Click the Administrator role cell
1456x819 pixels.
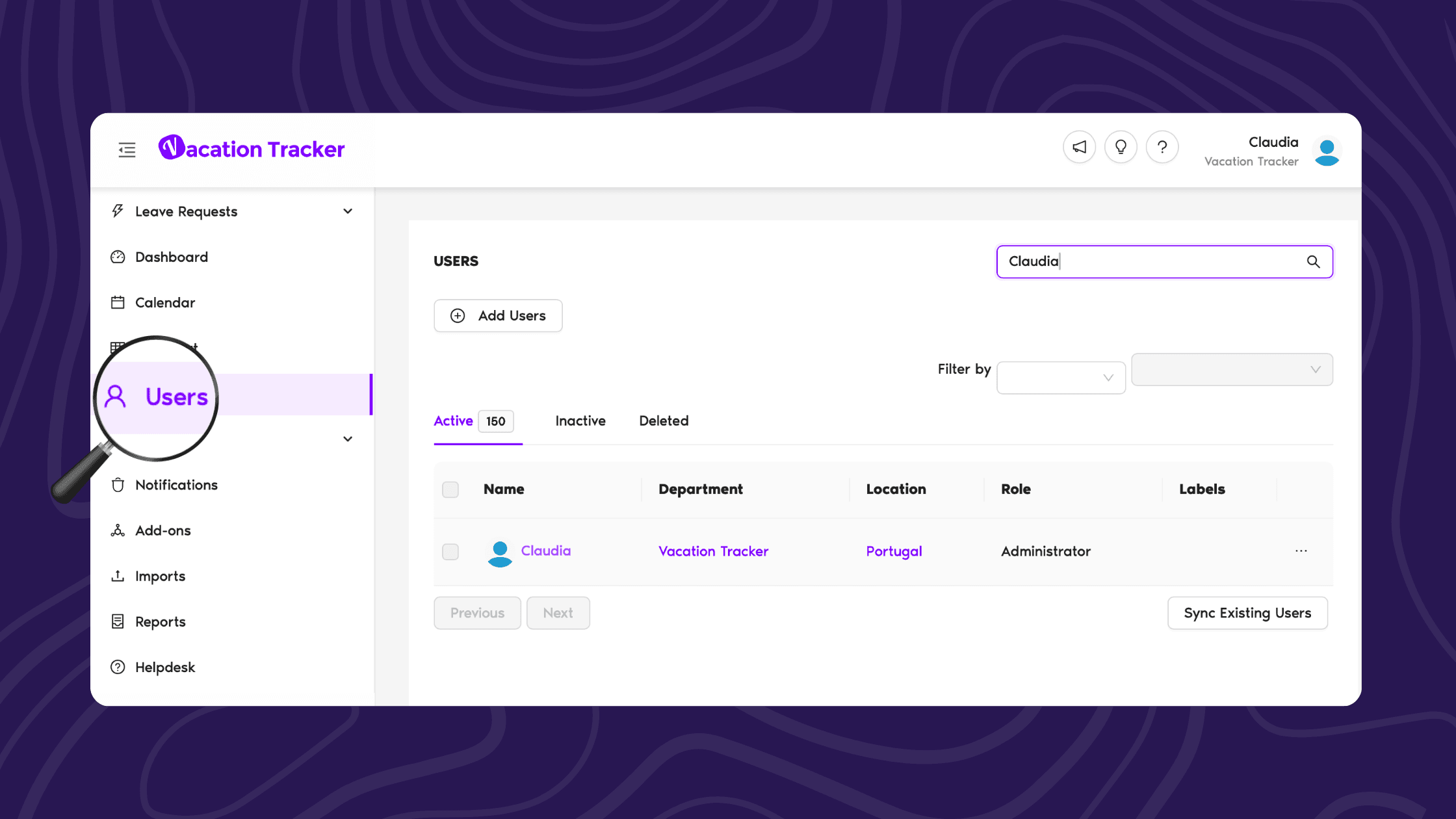(x=1046, y=551)
